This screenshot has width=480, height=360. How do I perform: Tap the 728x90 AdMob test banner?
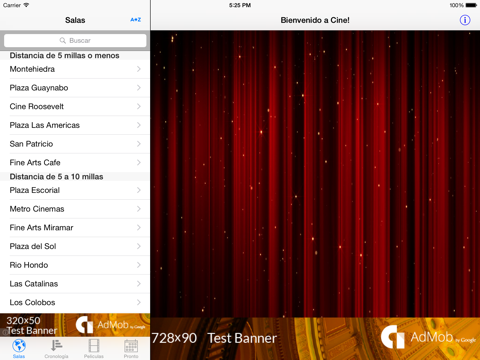pos(315,339)
